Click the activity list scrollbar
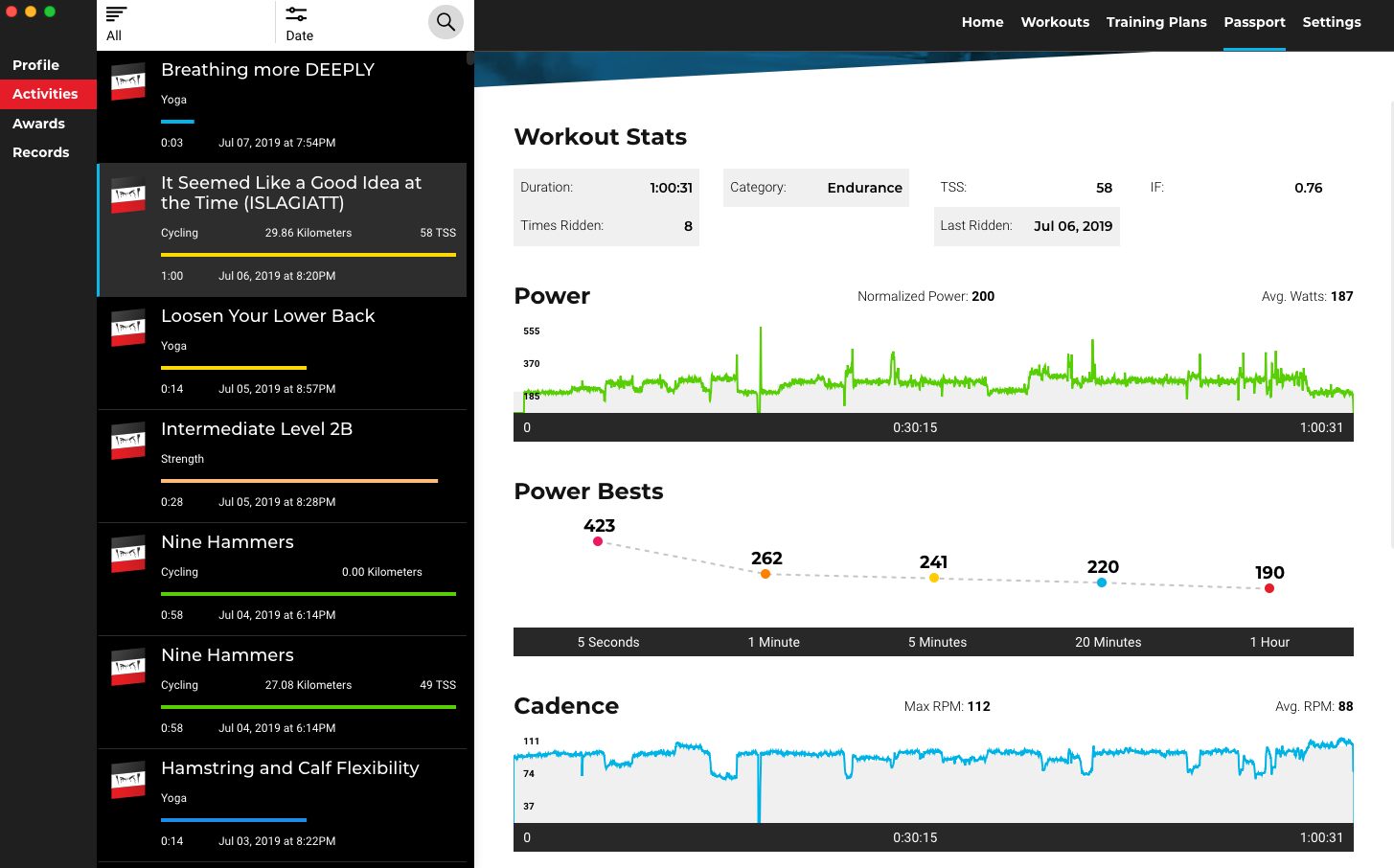Viewport: 1394px width, 868px height. click(470, 57)
